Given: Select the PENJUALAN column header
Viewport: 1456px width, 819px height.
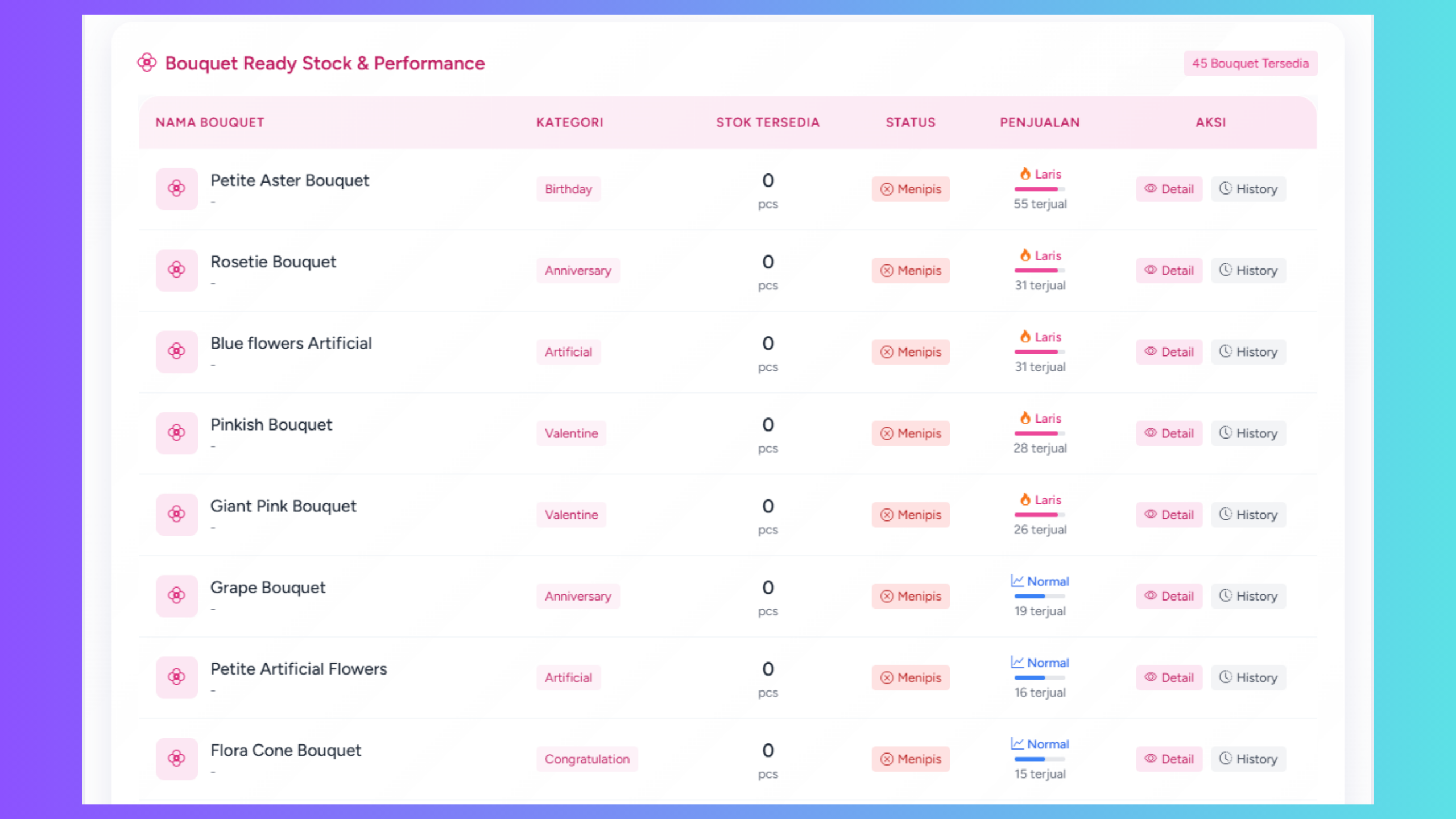Looking at the screenshot, I should pos(1040,122).
